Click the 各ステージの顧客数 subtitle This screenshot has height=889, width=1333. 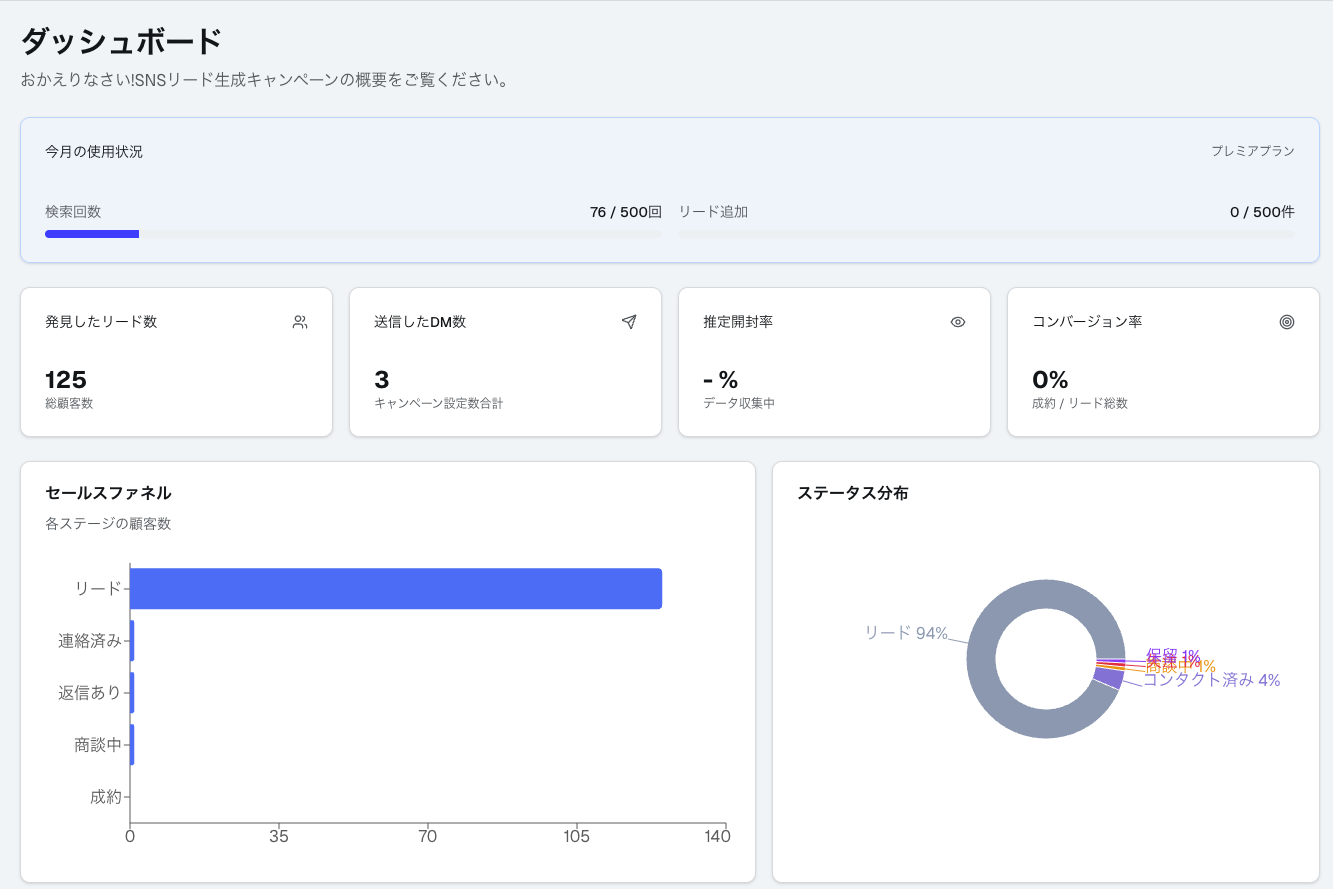point(108,523)
